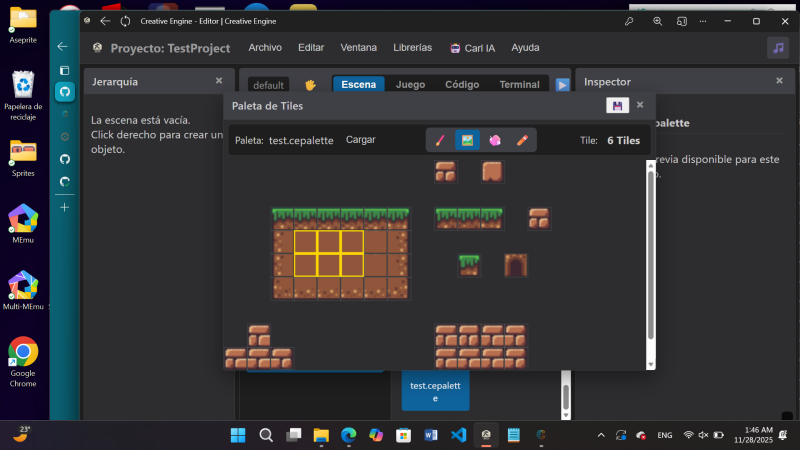This screenshot has height=450, width=800.
Task: Open the default scene dropdown
Action: pyautogui.click(x=268, y=85)
